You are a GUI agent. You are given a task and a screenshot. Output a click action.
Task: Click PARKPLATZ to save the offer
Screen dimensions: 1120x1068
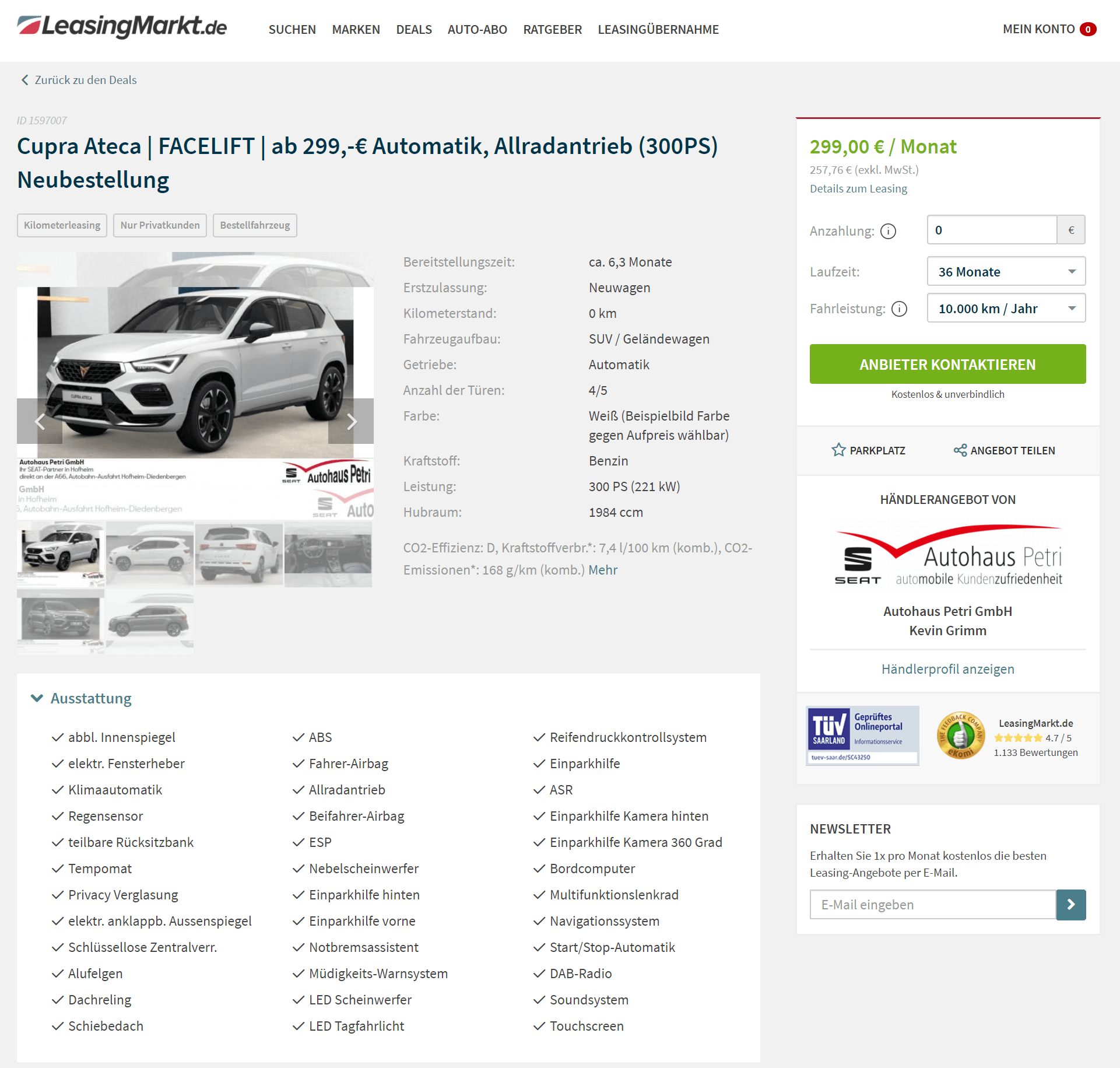pos(877,450)
